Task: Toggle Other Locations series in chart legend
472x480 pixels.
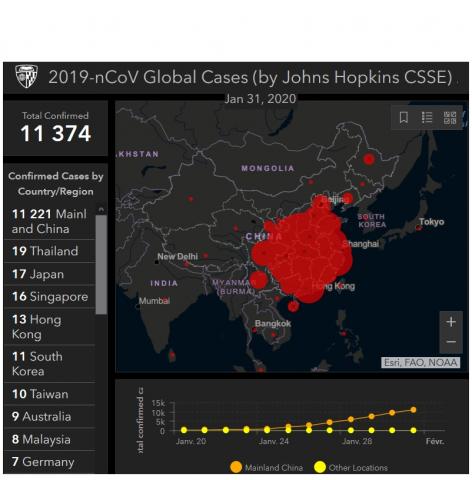Action: [351, 467]
